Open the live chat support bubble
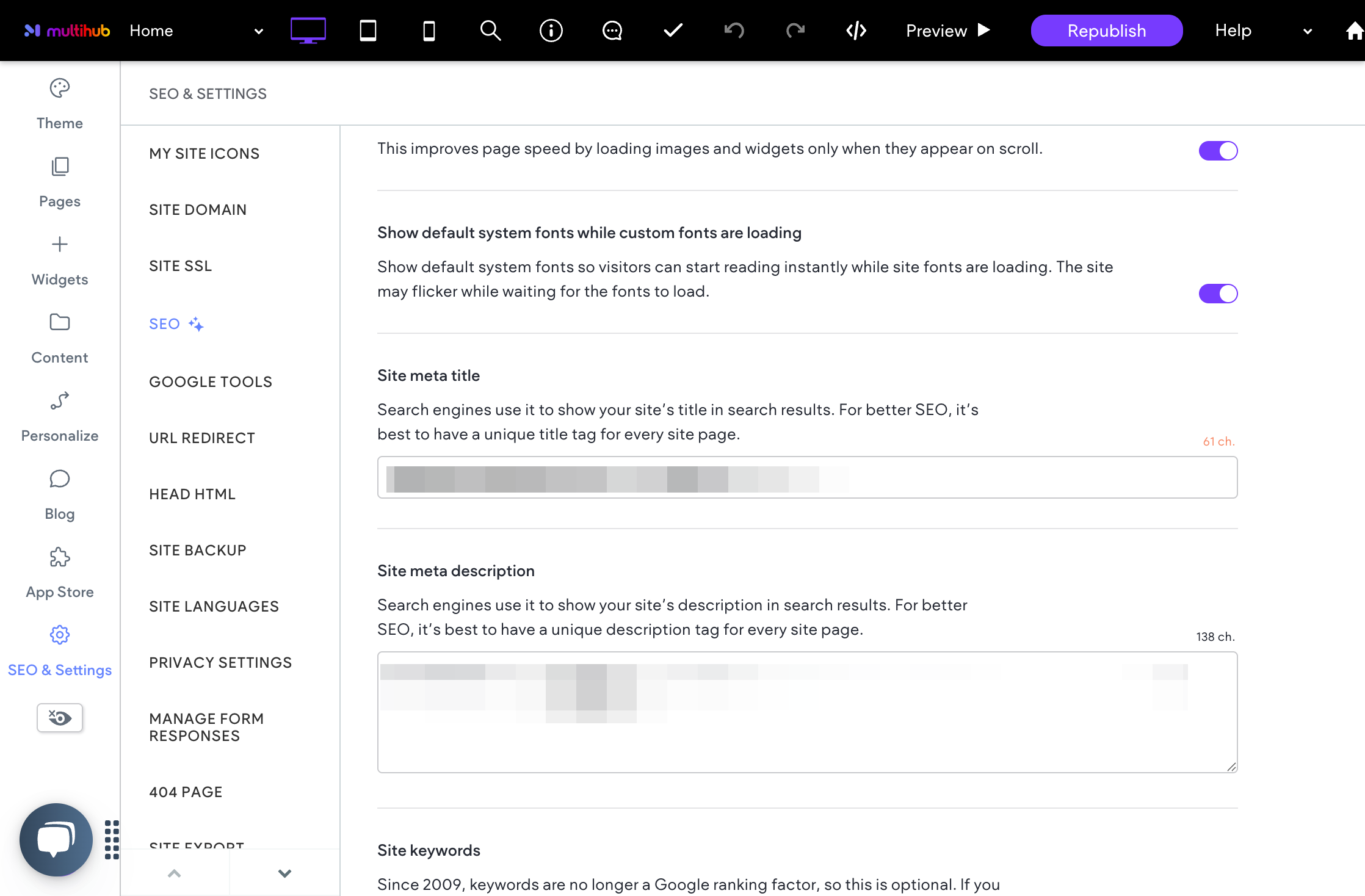 (x=56, y=840)
